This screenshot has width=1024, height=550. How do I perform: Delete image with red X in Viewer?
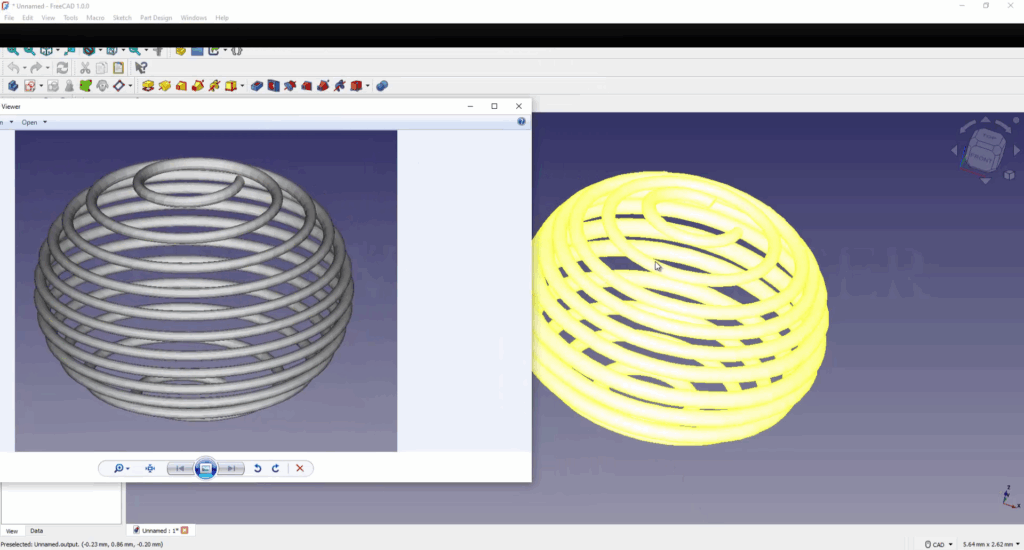point(300,468)
